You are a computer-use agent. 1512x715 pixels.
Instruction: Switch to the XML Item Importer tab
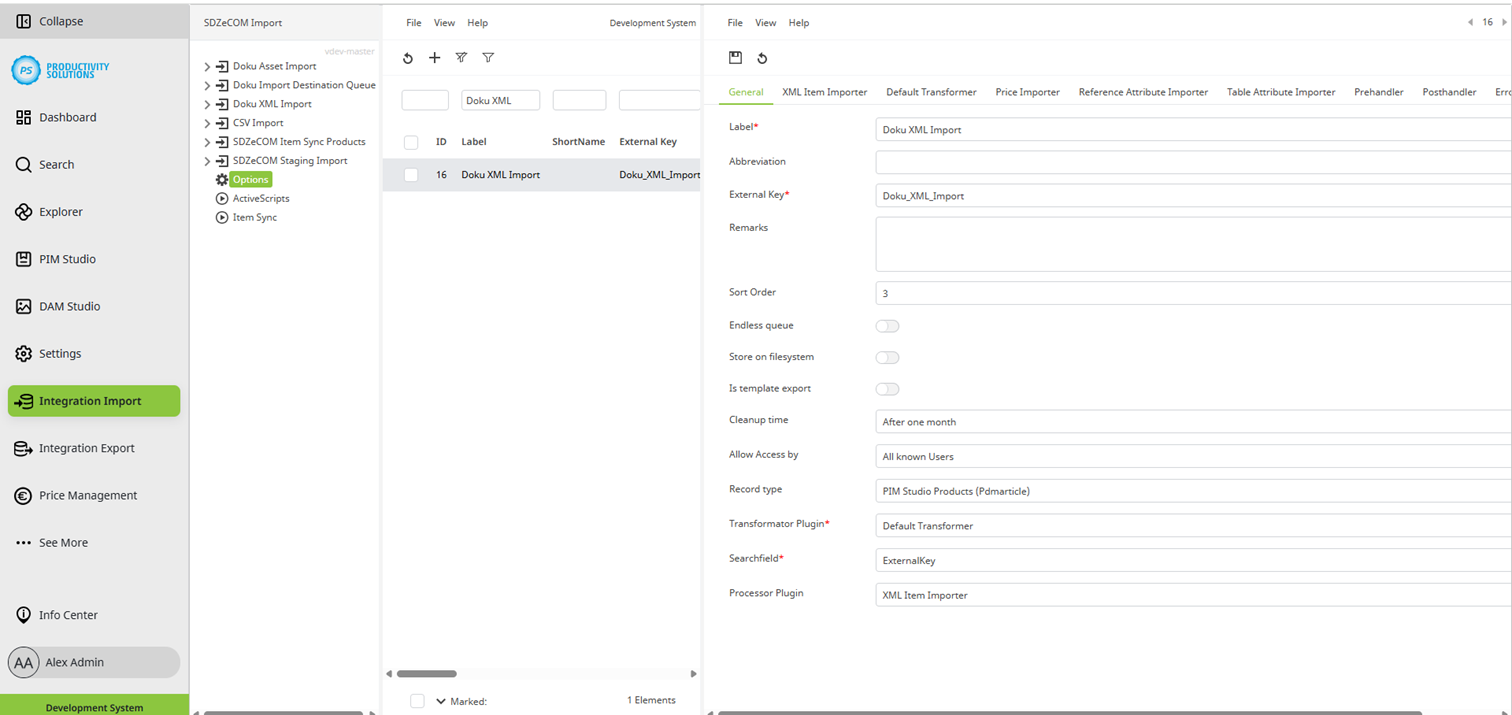(824, 91)
